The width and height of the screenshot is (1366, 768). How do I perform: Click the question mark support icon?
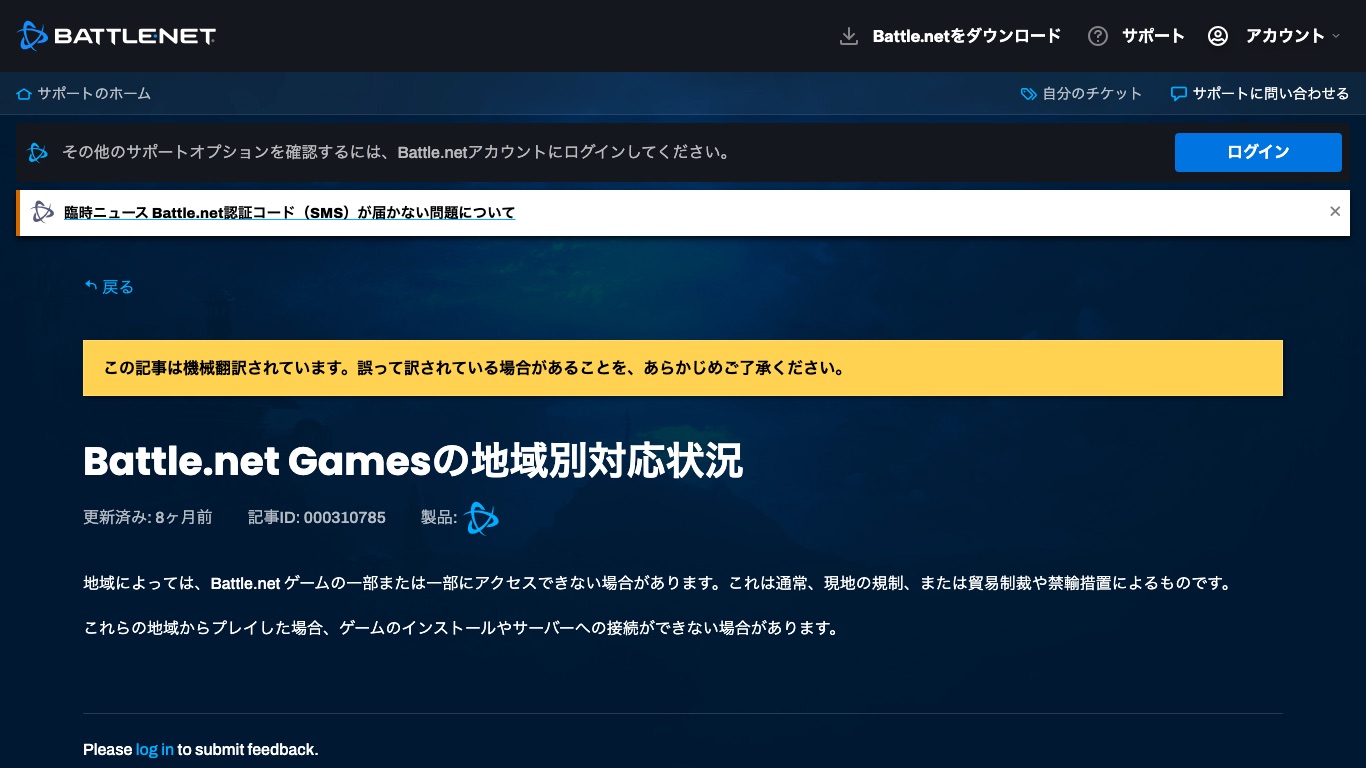click(1098, 36)
